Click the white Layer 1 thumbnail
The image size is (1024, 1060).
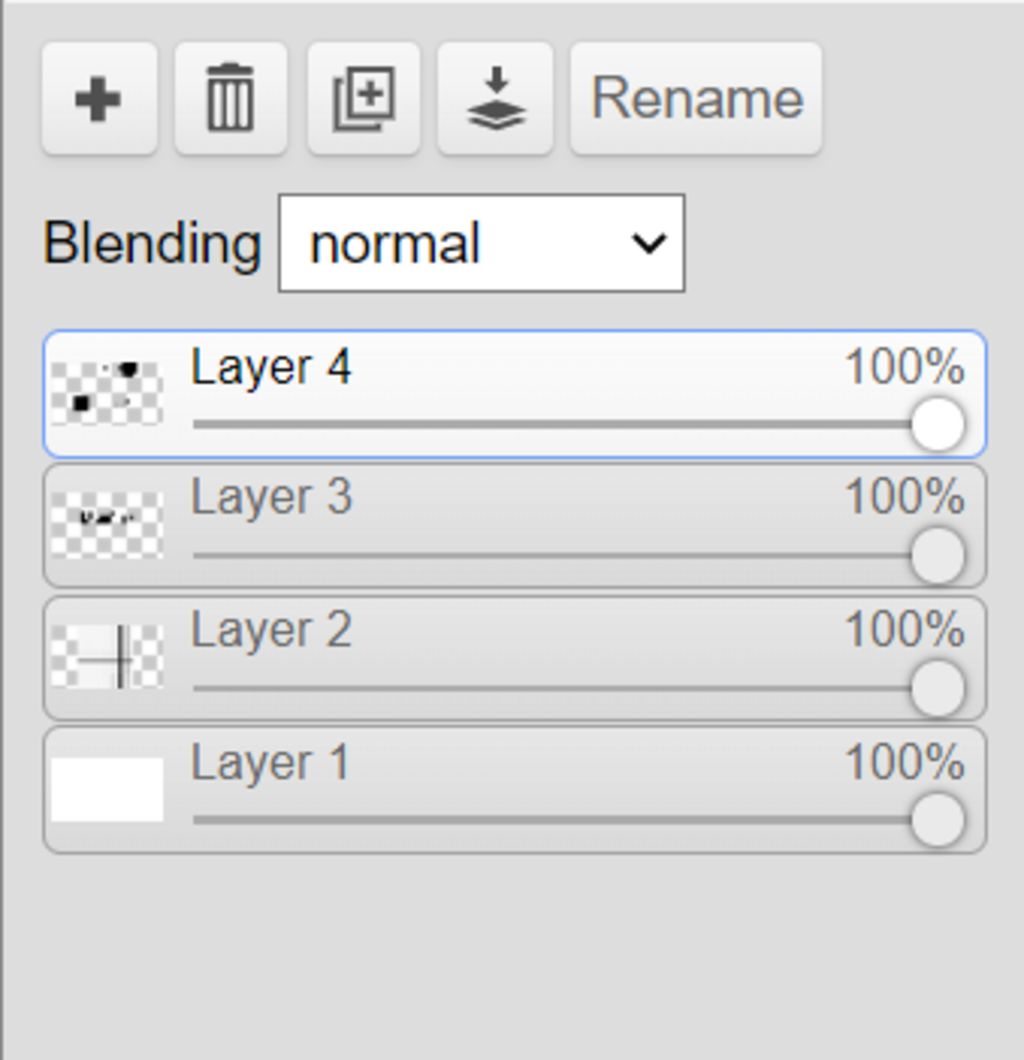(107, 789)
